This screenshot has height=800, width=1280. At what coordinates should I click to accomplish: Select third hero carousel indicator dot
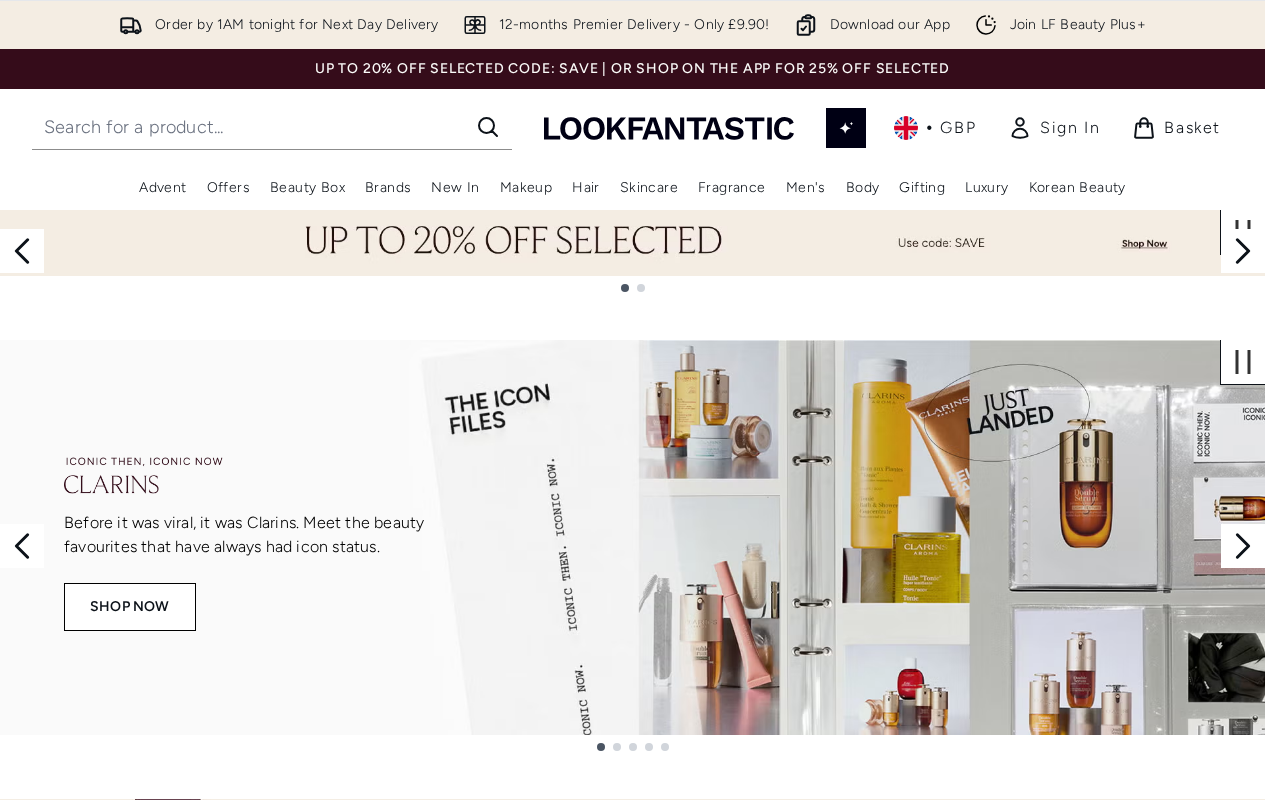633,747
